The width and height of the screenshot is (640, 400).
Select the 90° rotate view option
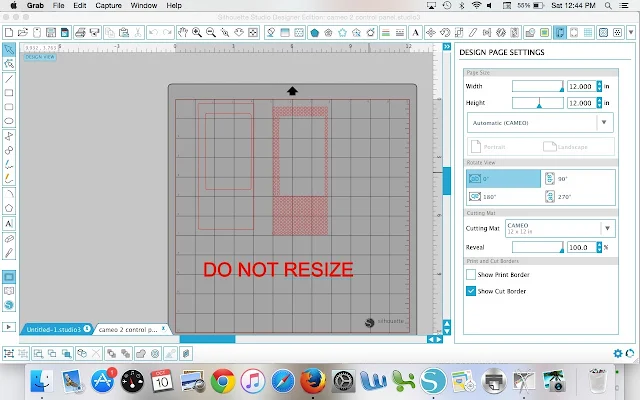point(578,179)
